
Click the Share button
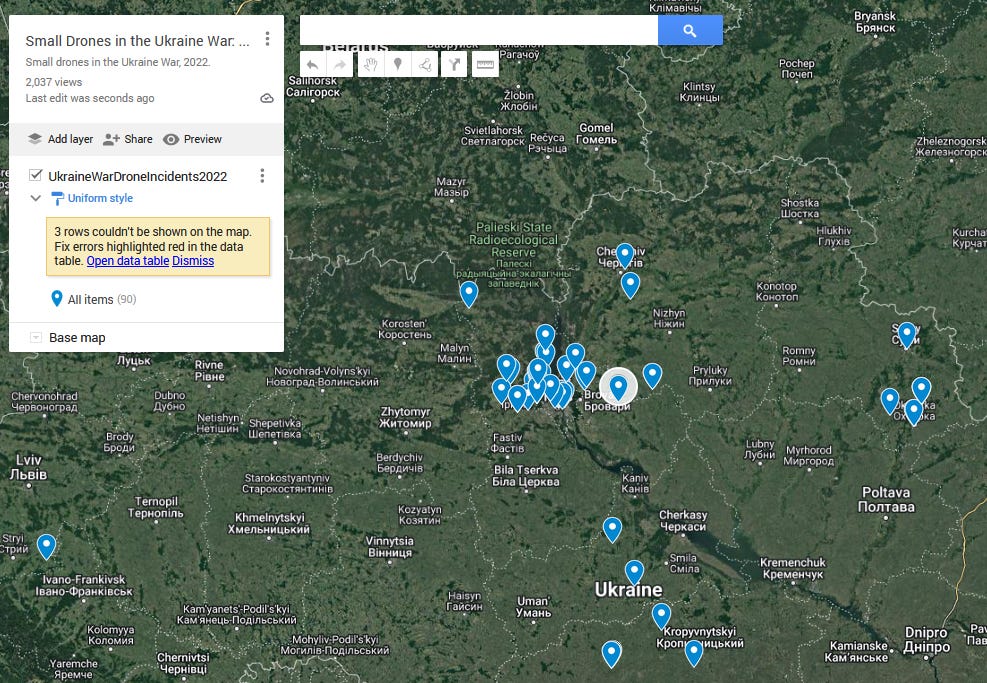128,139
